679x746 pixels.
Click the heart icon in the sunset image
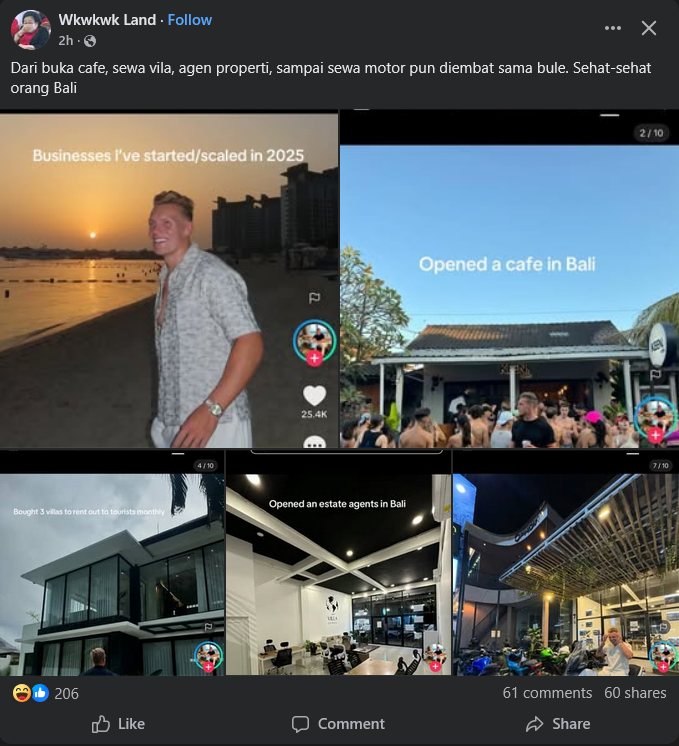click(314, 395)
